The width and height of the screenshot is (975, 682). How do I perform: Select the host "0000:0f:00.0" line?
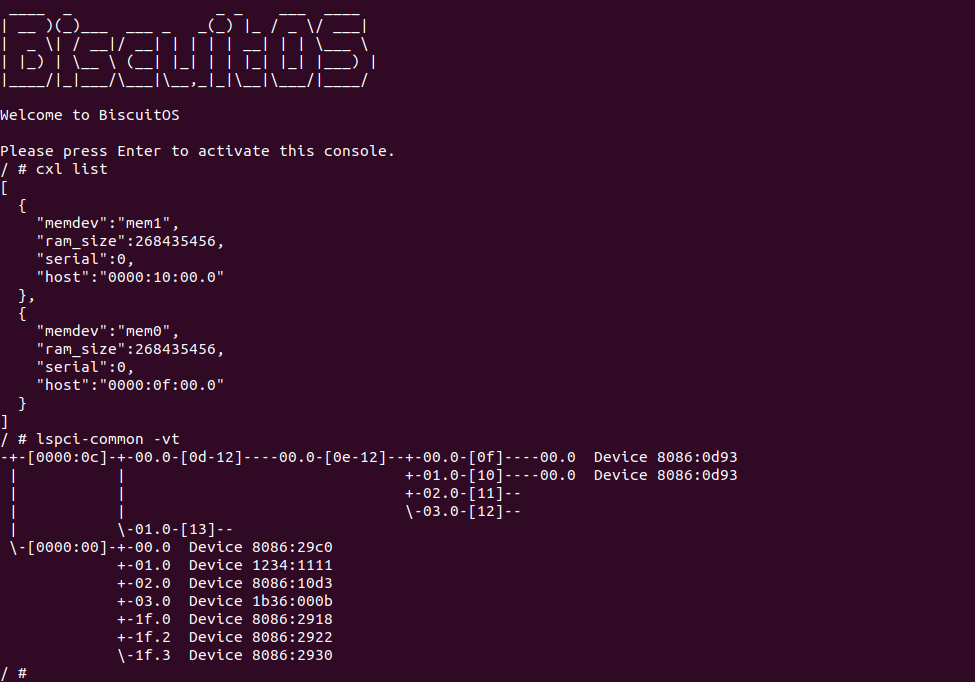coord(130,385)
